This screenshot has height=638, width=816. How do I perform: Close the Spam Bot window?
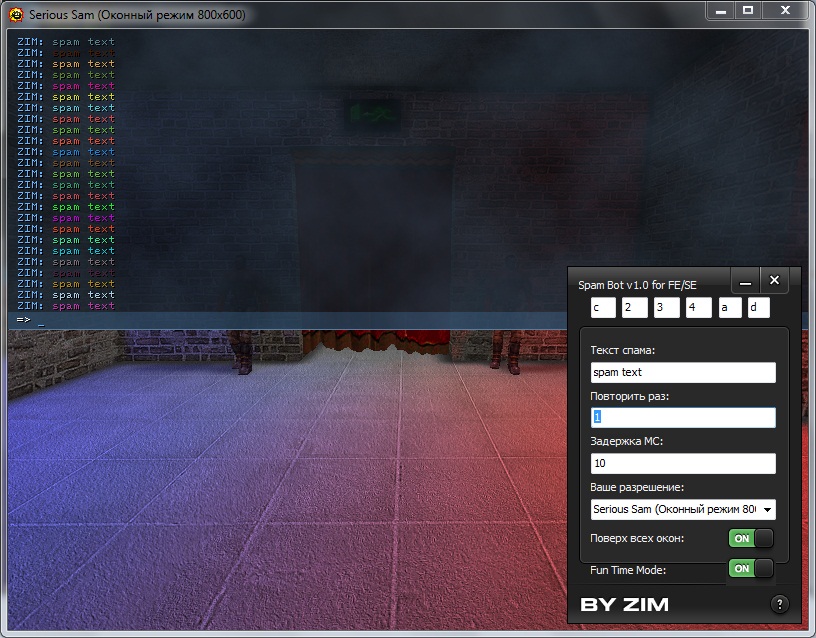click(774, 280)
